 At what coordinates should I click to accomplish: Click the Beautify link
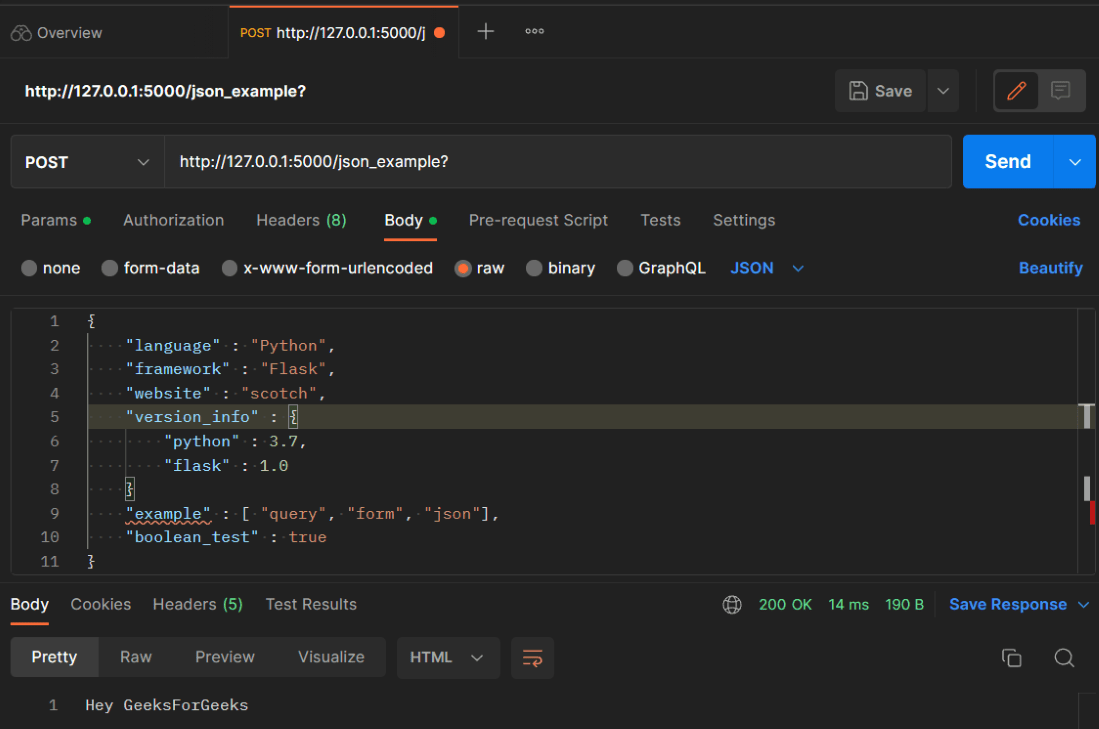click(1050, 268)
